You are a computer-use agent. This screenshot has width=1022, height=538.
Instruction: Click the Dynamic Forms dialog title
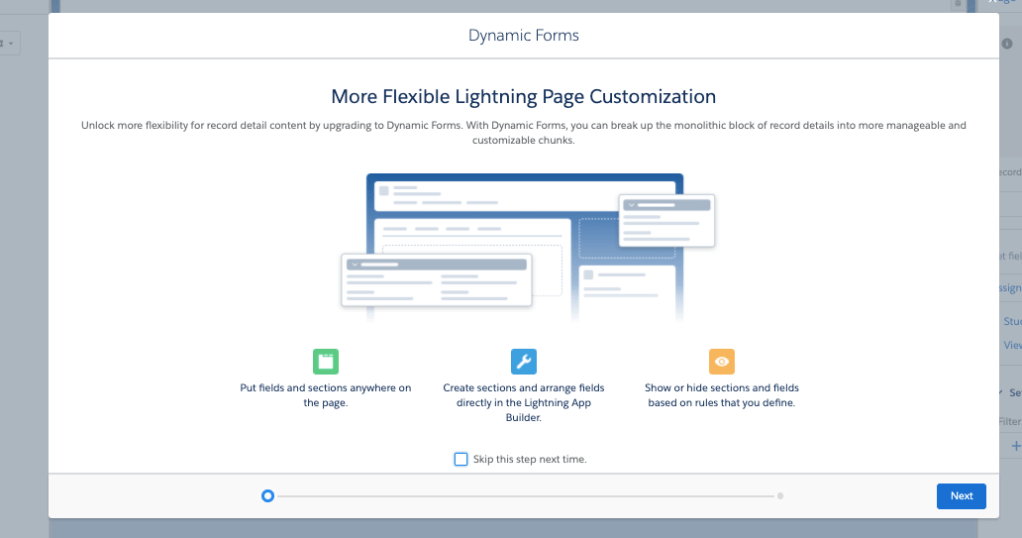click(x=523, y=35)
